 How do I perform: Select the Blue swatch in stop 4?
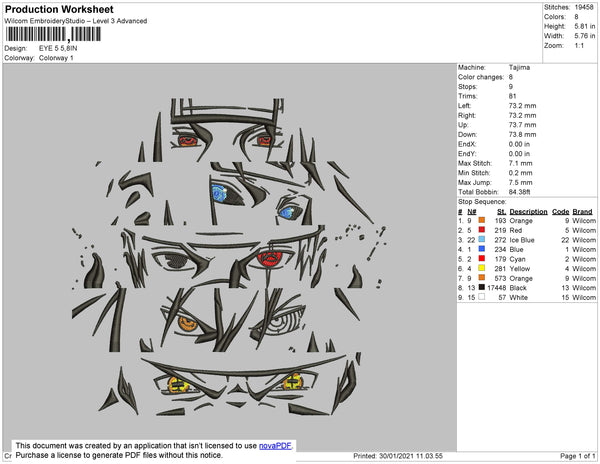(x=481, y=249)
